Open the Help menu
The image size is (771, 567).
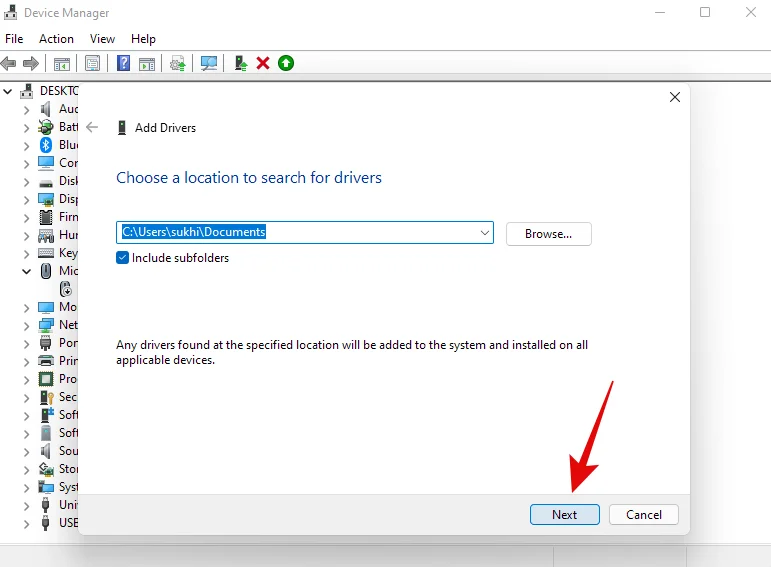[143, 39]
